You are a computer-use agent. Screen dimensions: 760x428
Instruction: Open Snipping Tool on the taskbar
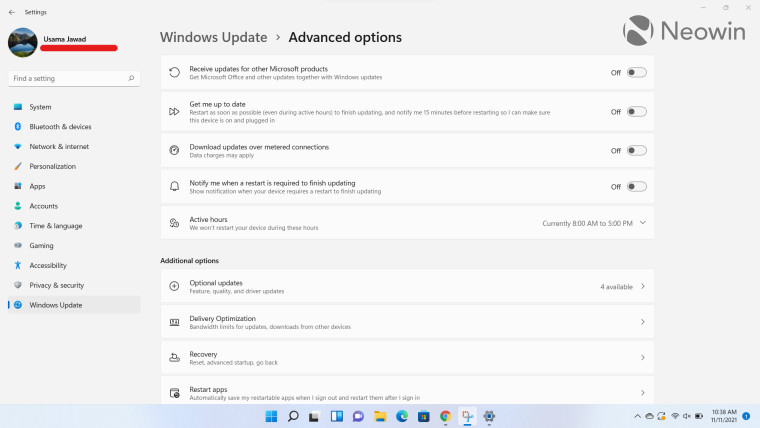click(467, 416)
